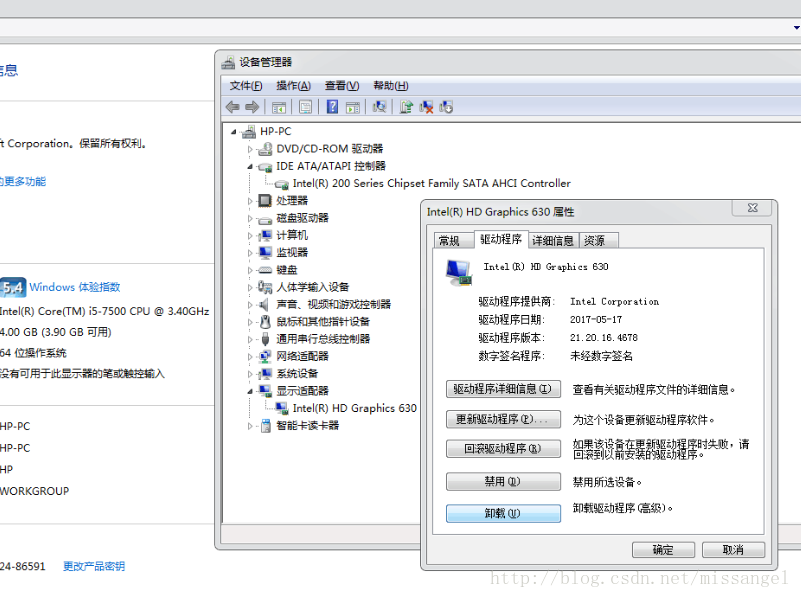
Task: Open the Windows 体验指数 link
Action: pos(75,287)
